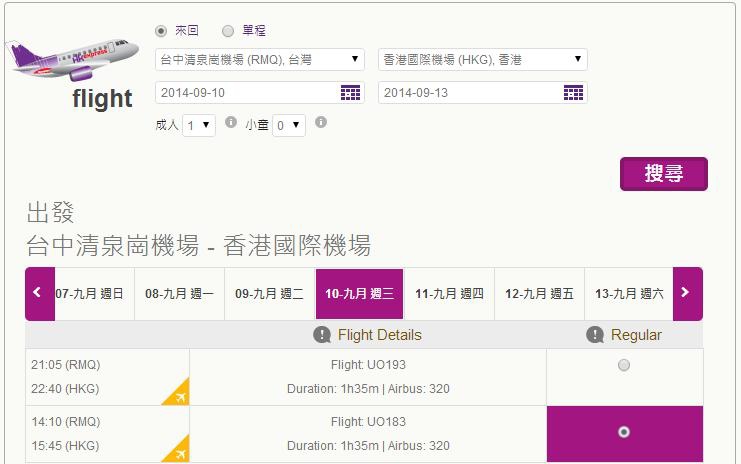The image size is (741, 464).
Task: Click the departure date field 2014-09-10
Action: click(x=259, y=93)
